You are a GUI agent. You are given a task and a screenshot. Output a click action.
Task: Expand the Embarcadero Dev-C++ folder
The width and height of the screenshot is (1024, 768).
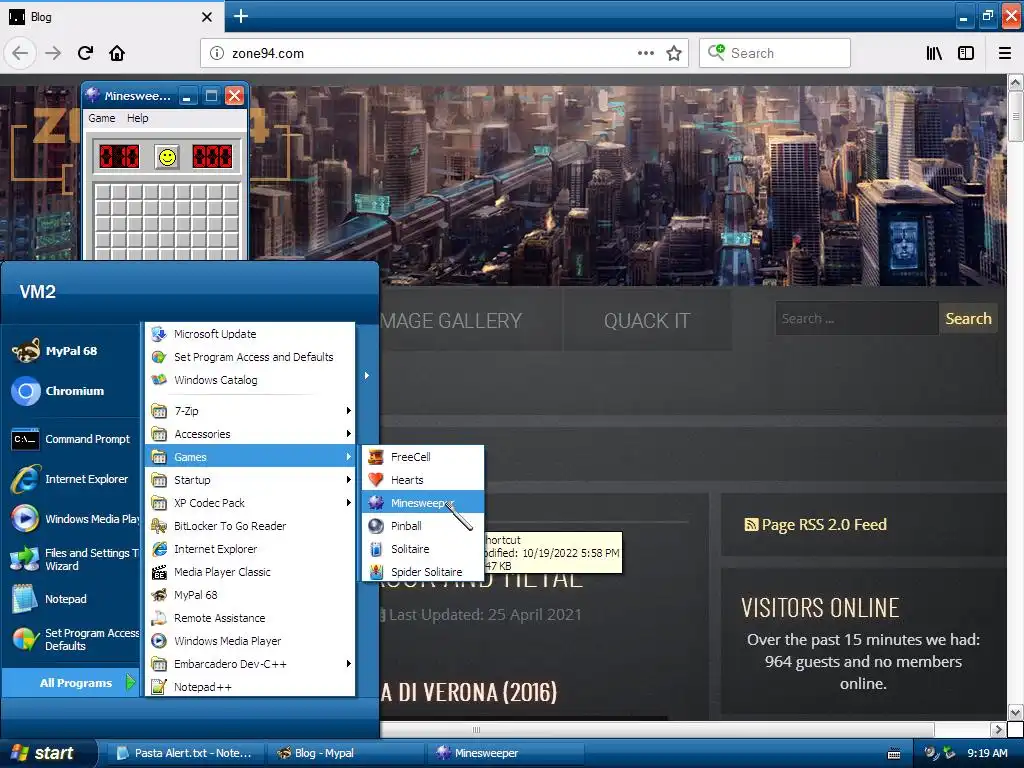tap(250, 664)
